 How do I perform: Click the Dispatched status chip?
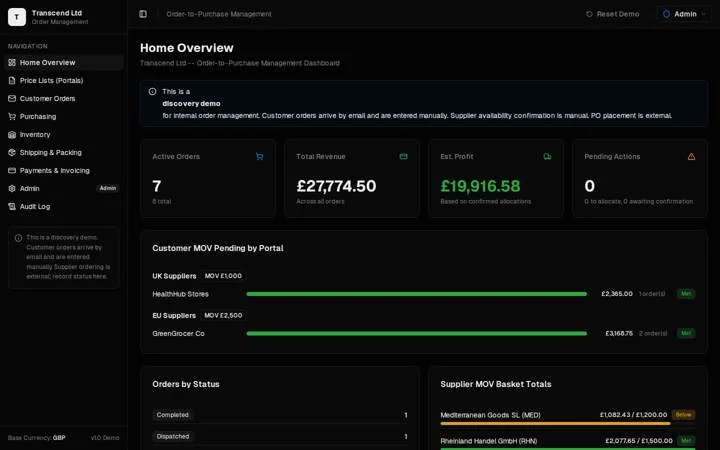(x=173, y=437)
